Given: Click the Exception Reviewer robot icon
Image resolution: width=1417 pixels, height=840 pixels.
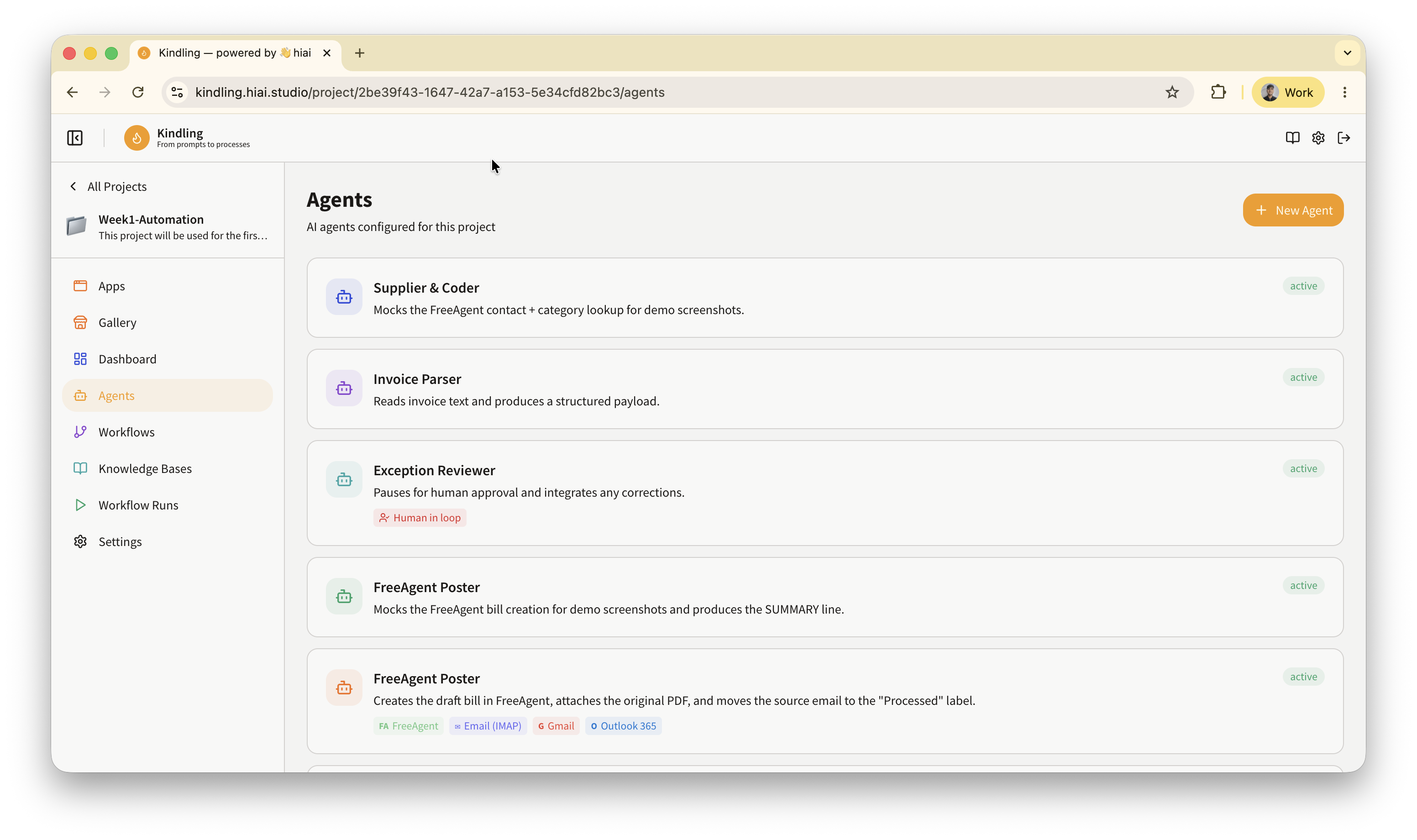Looking at the screenshot, I should pyautogui.click(x=344, y=479).
